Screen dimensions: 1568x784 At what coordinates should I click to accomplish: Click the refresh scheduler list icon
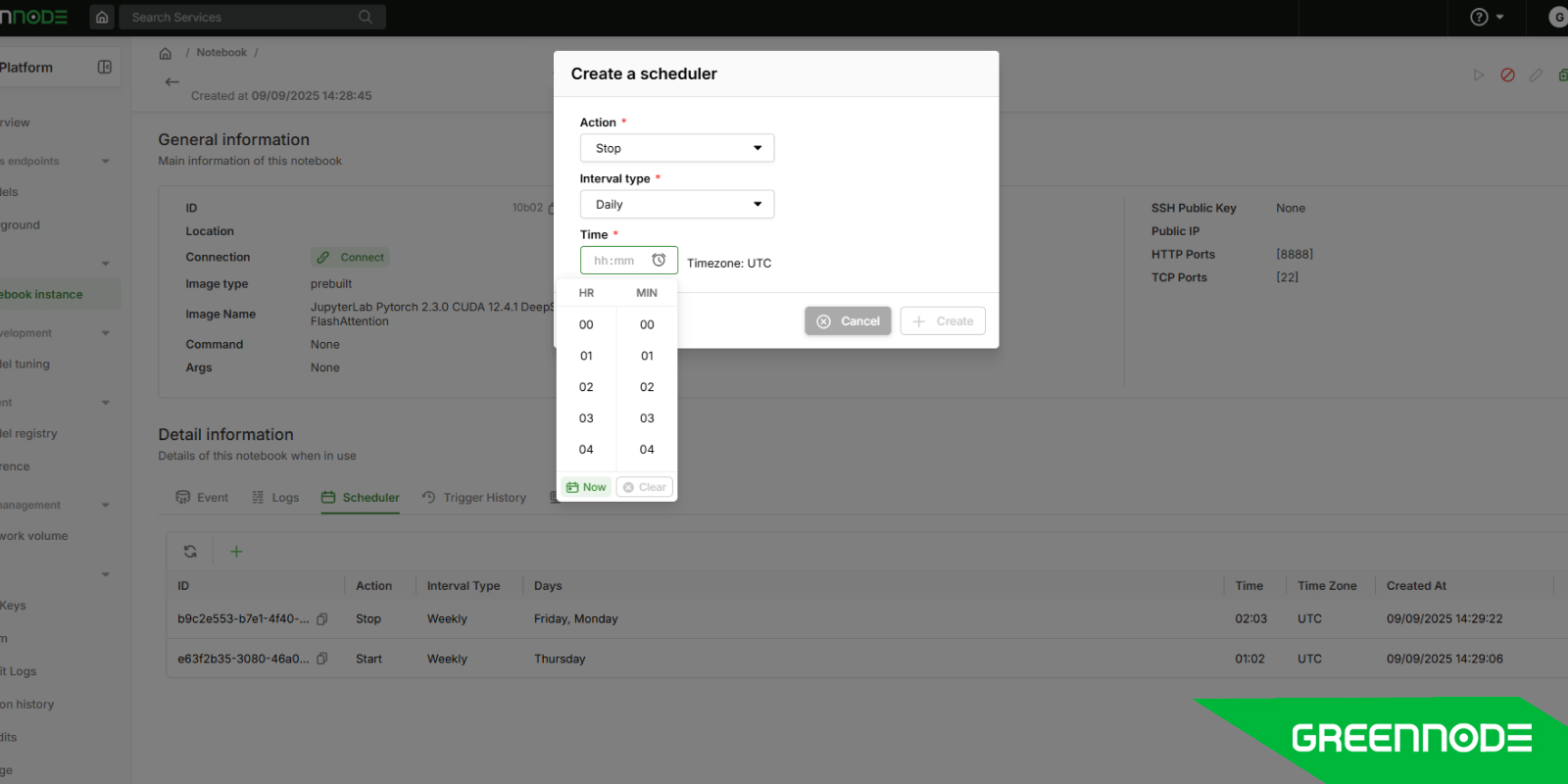[x=190, y=552]
